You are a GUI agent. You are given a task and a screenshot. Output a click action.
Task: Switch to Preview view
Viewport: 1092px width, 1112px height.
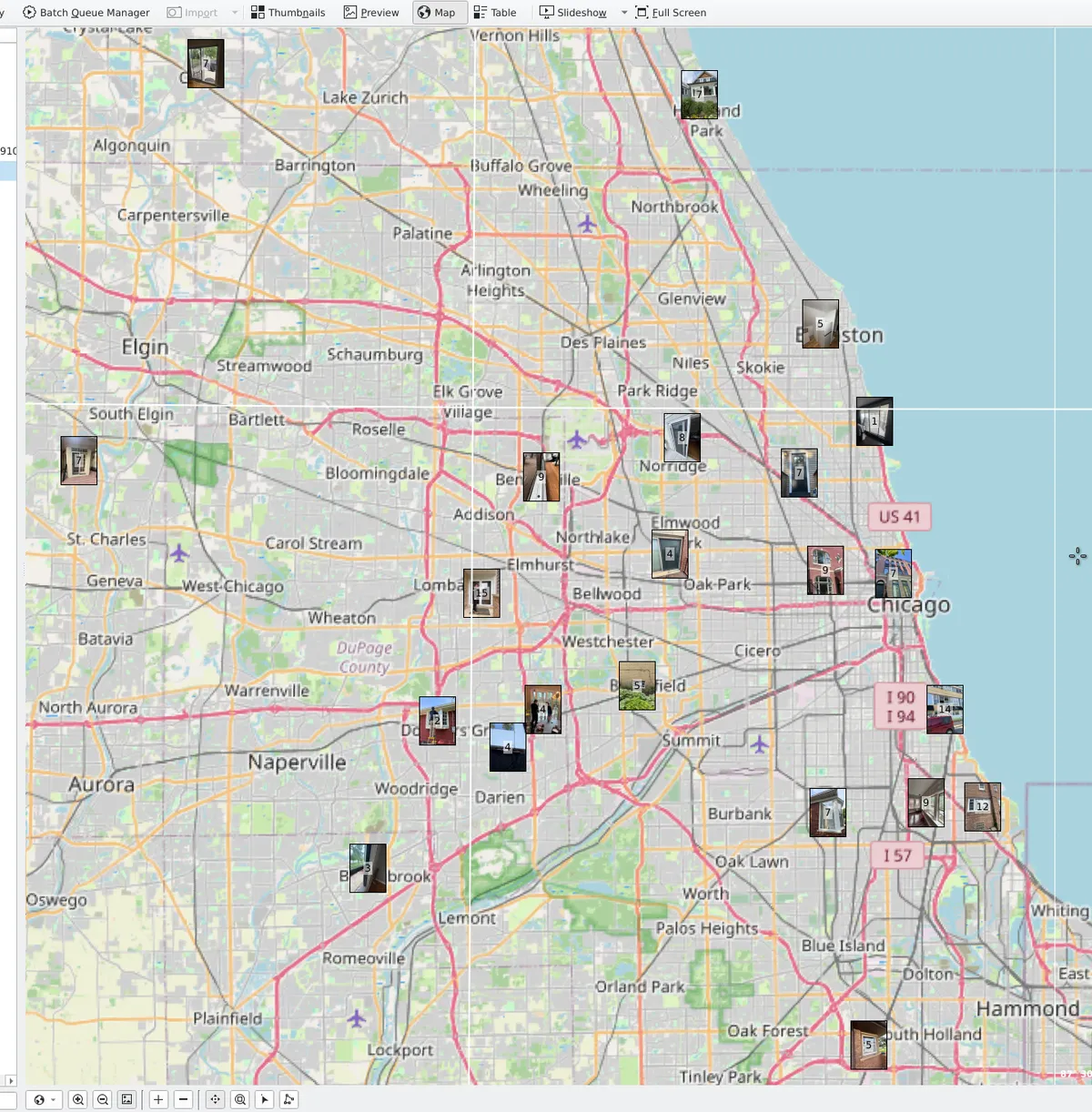(x=371, y=13)
